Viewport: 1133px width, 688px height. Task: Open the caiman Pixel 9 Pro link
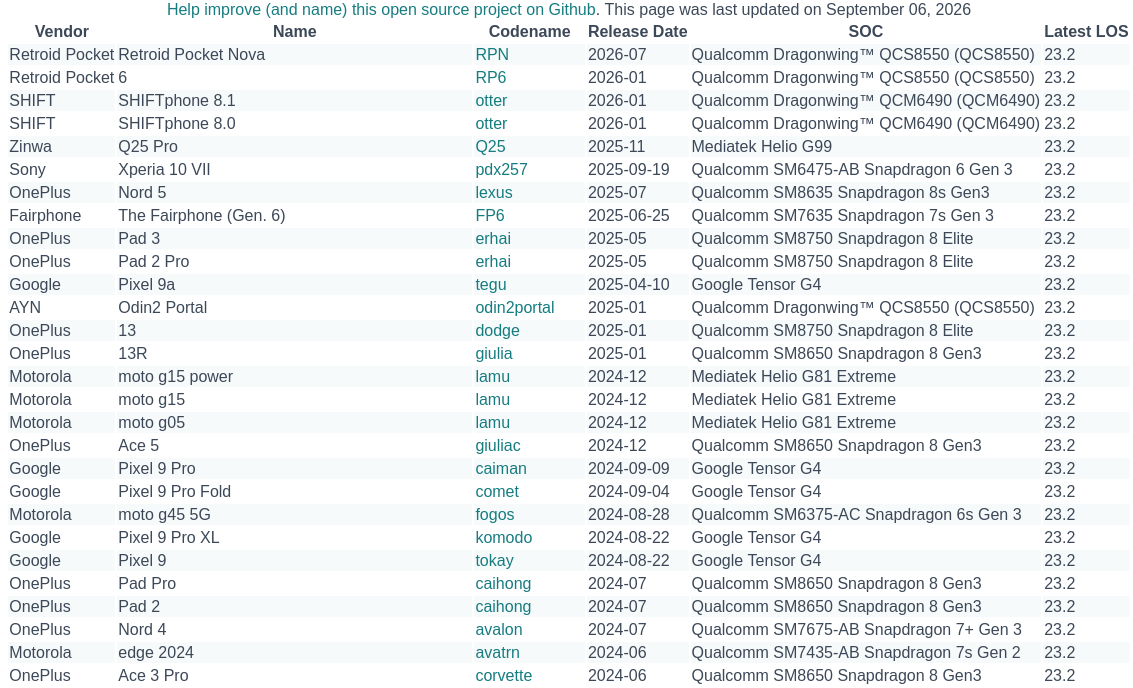pyautogui.click(x=501, y=469)
